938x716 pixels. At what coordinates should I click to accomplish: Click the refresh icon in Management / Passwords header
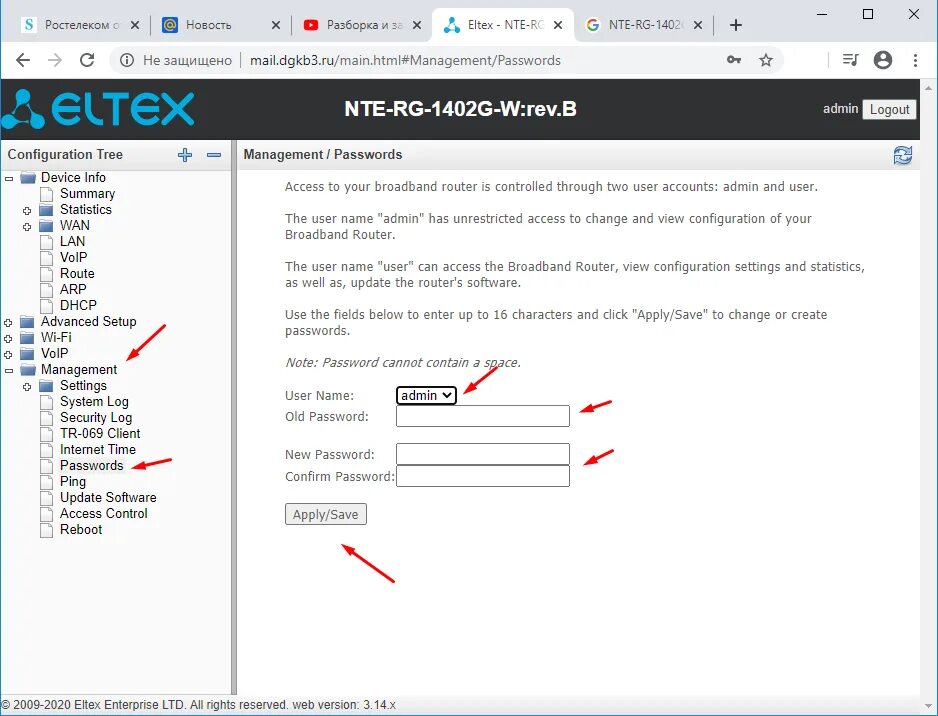coord(903,155)
